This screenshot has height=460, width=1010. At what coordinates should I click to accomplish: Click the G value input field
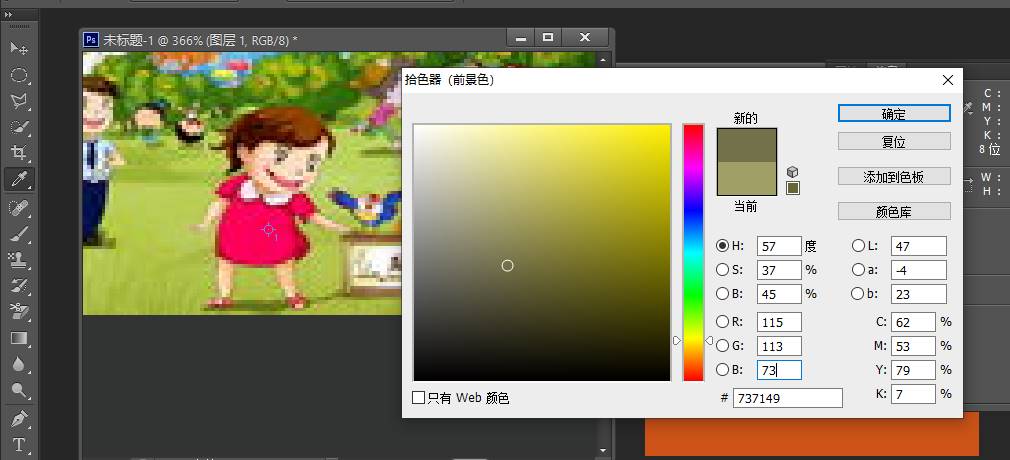(779, 346)
